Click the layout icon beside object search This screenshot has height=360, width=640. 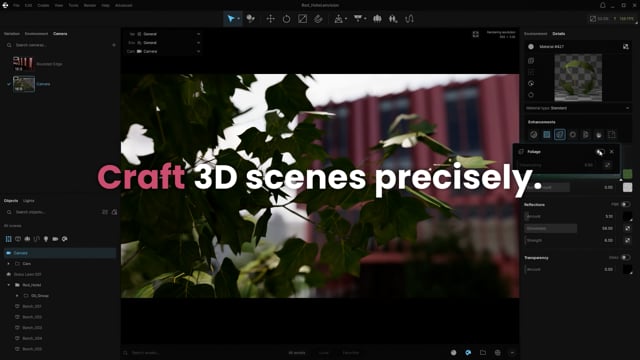click(x=105, y=212)
